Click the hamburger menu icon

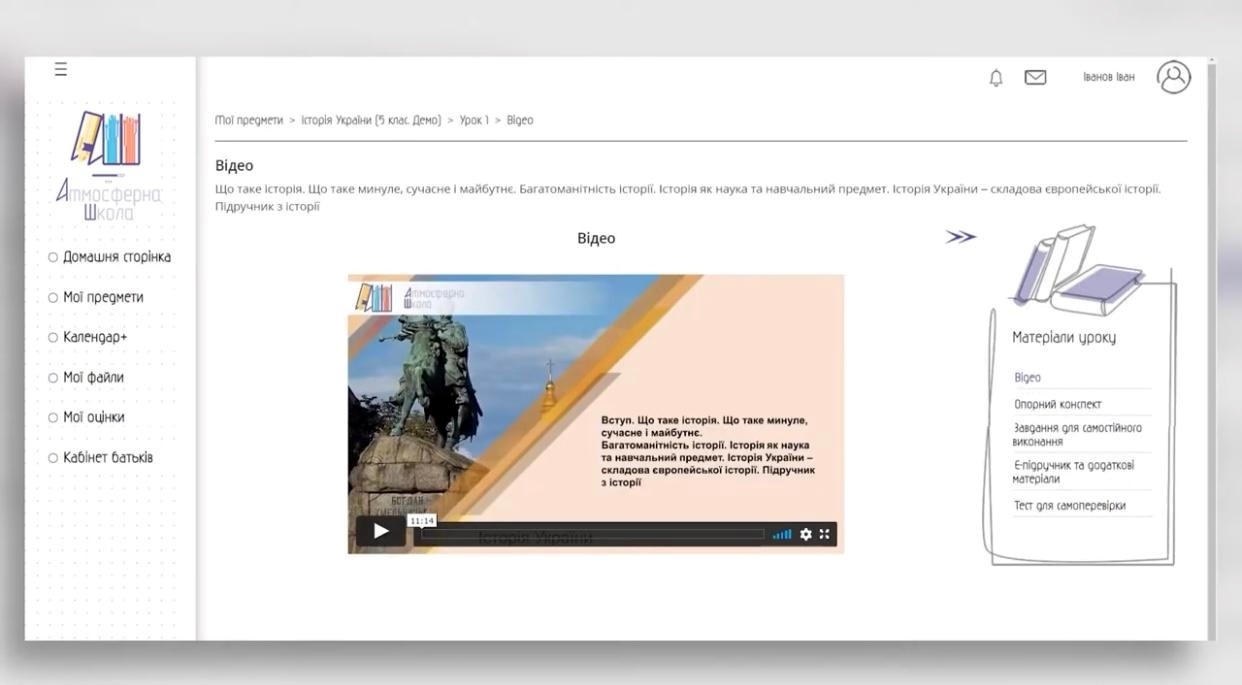click(61, 69)
